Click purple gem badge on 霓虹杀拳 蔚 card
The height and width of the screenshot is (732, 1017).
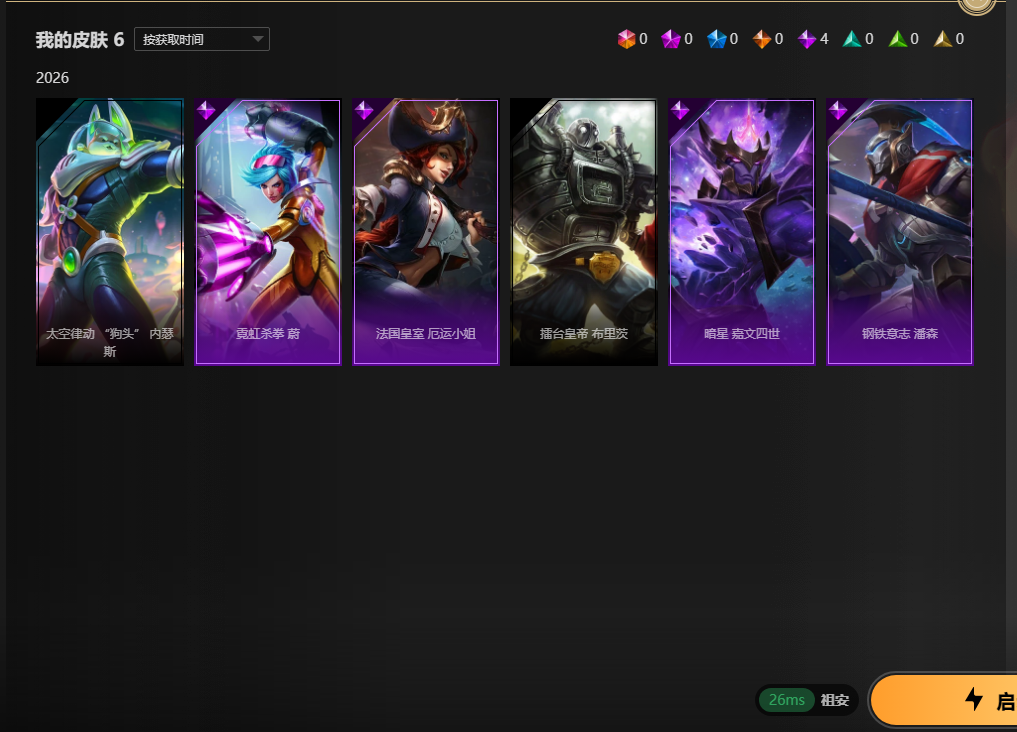pyautogui.click(x=206, y=110)
